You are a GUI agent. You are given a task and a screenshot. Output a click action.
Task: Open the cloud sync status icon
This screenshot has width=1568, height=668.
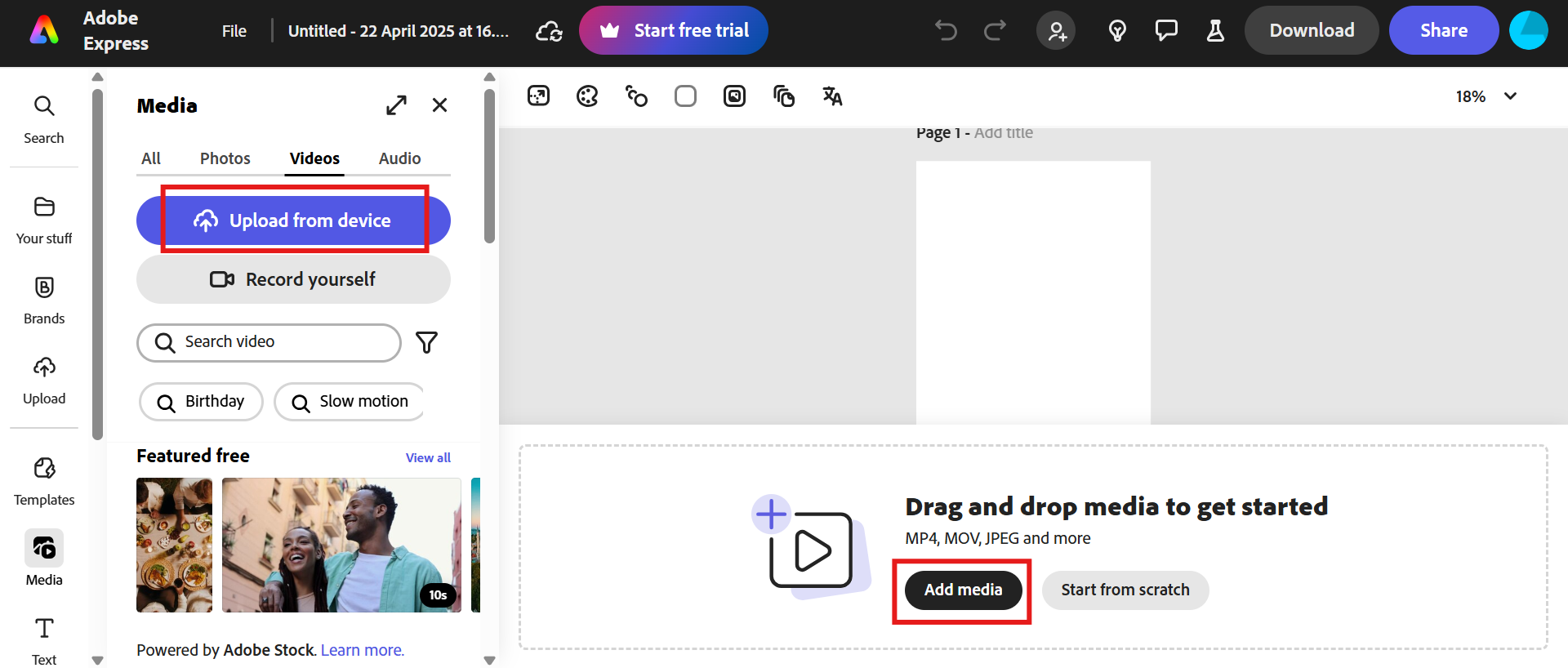pos(549,31)
